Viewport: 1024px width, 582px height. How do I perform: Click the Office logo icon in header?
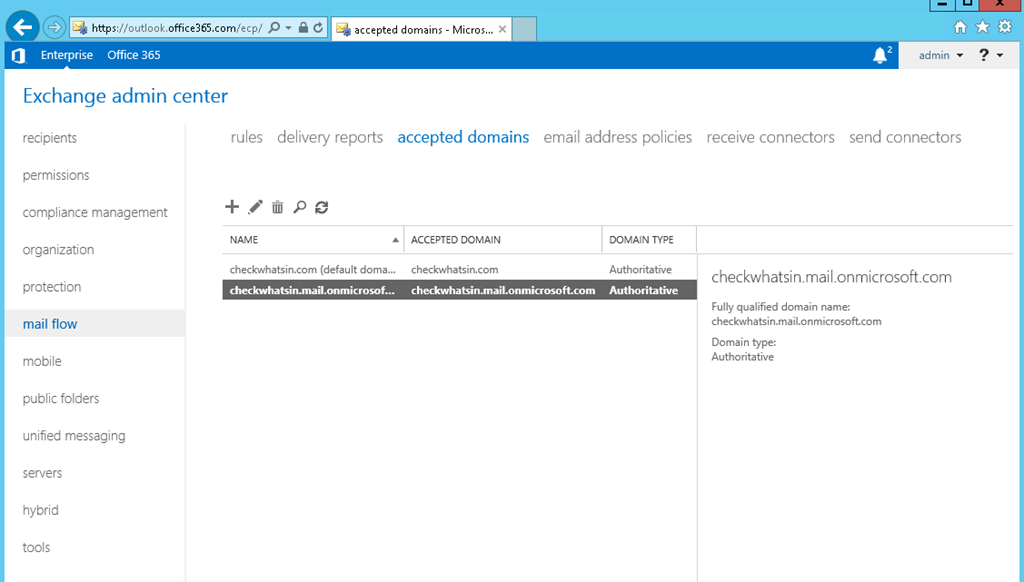pyautogui.click(x=18, y=56)
